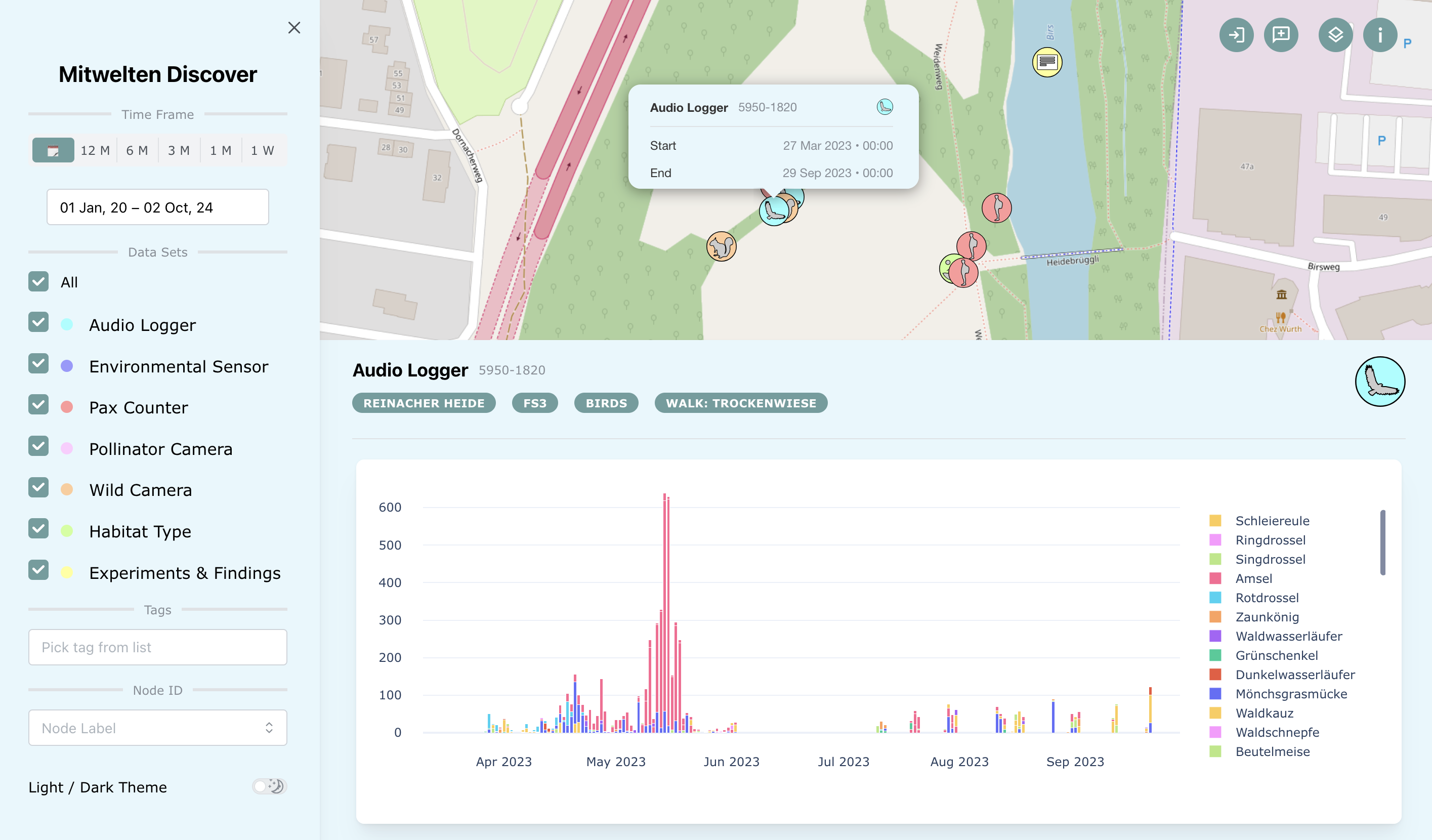Click the yellow note marker near Birs river

[x=1047, y=61]
